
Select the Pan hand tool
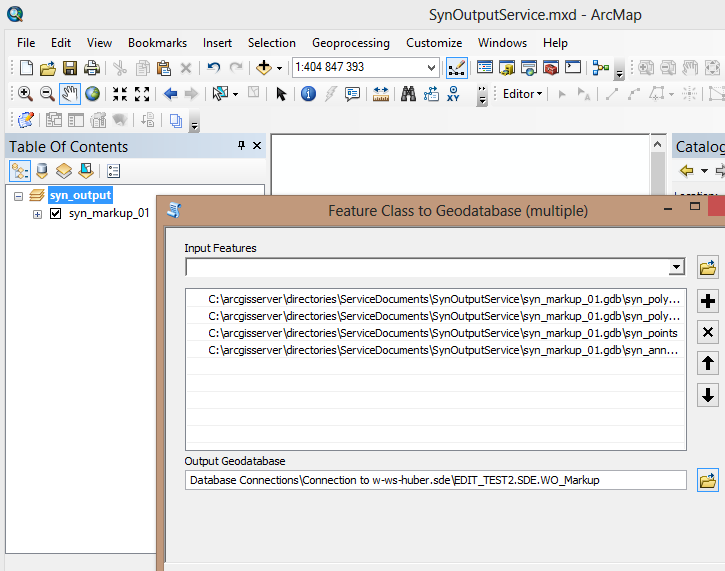[x=70, y=94]
